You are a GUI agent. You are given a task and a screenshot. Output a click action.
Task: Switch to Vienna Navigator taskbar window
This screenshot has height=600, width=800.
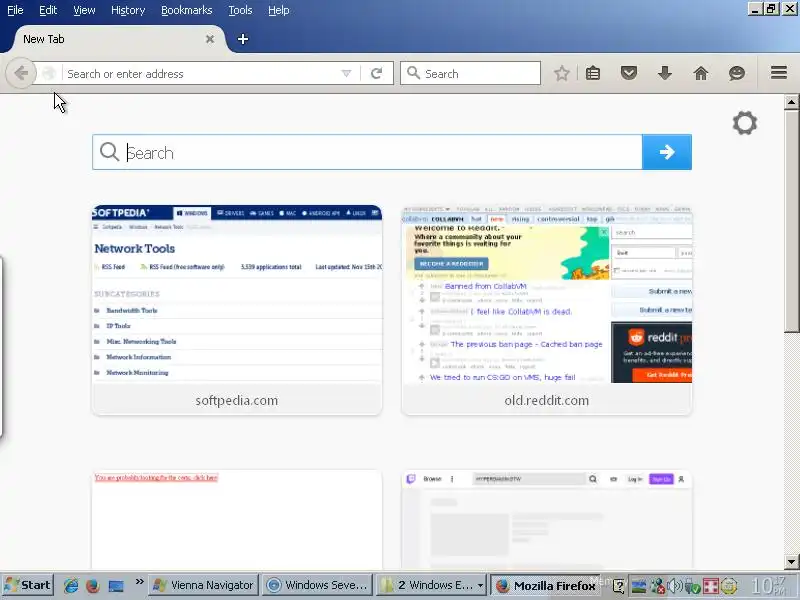tap(204, 585)
